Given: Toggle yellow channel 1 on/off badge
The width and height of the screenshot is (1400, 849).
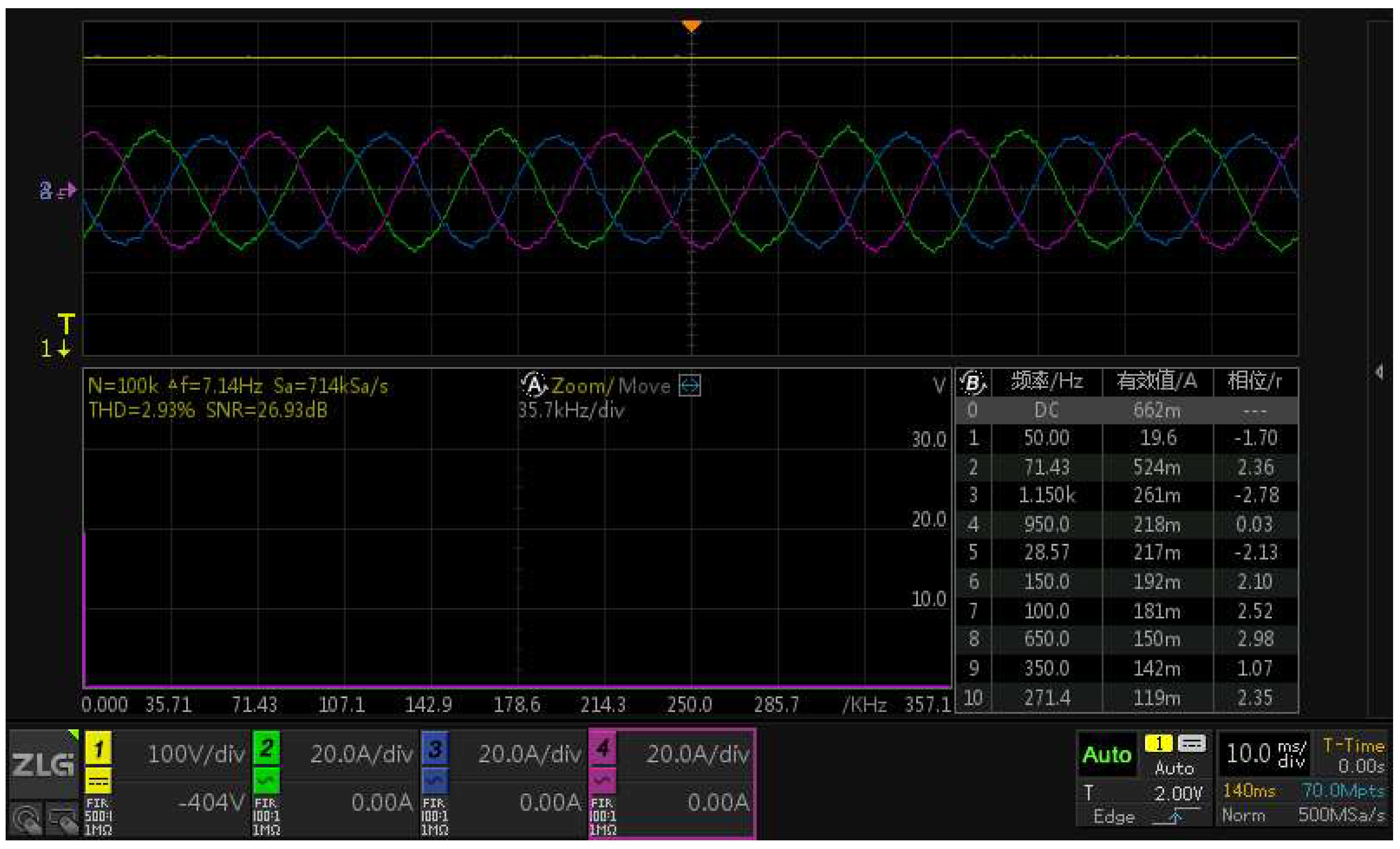Looking at the screenshot, I should coord(98,748).
